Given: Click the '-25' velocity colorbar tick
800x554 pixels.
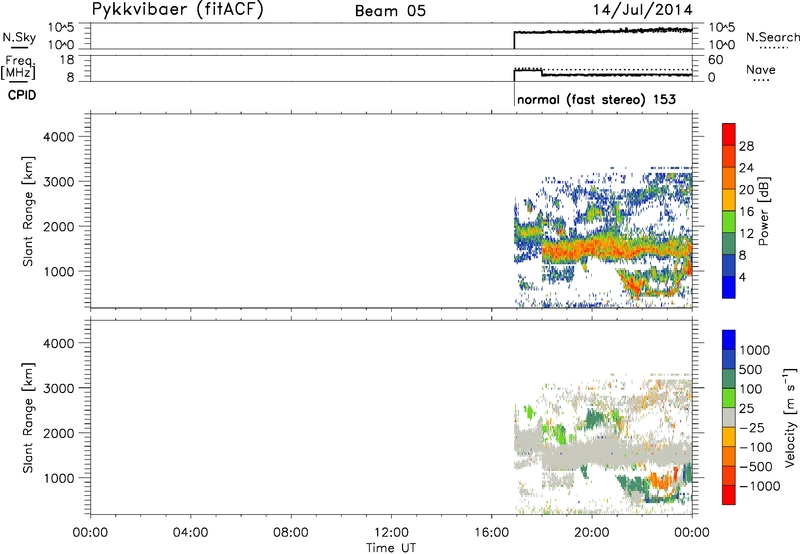Looking at the screenshot, I should pos(750,428).
